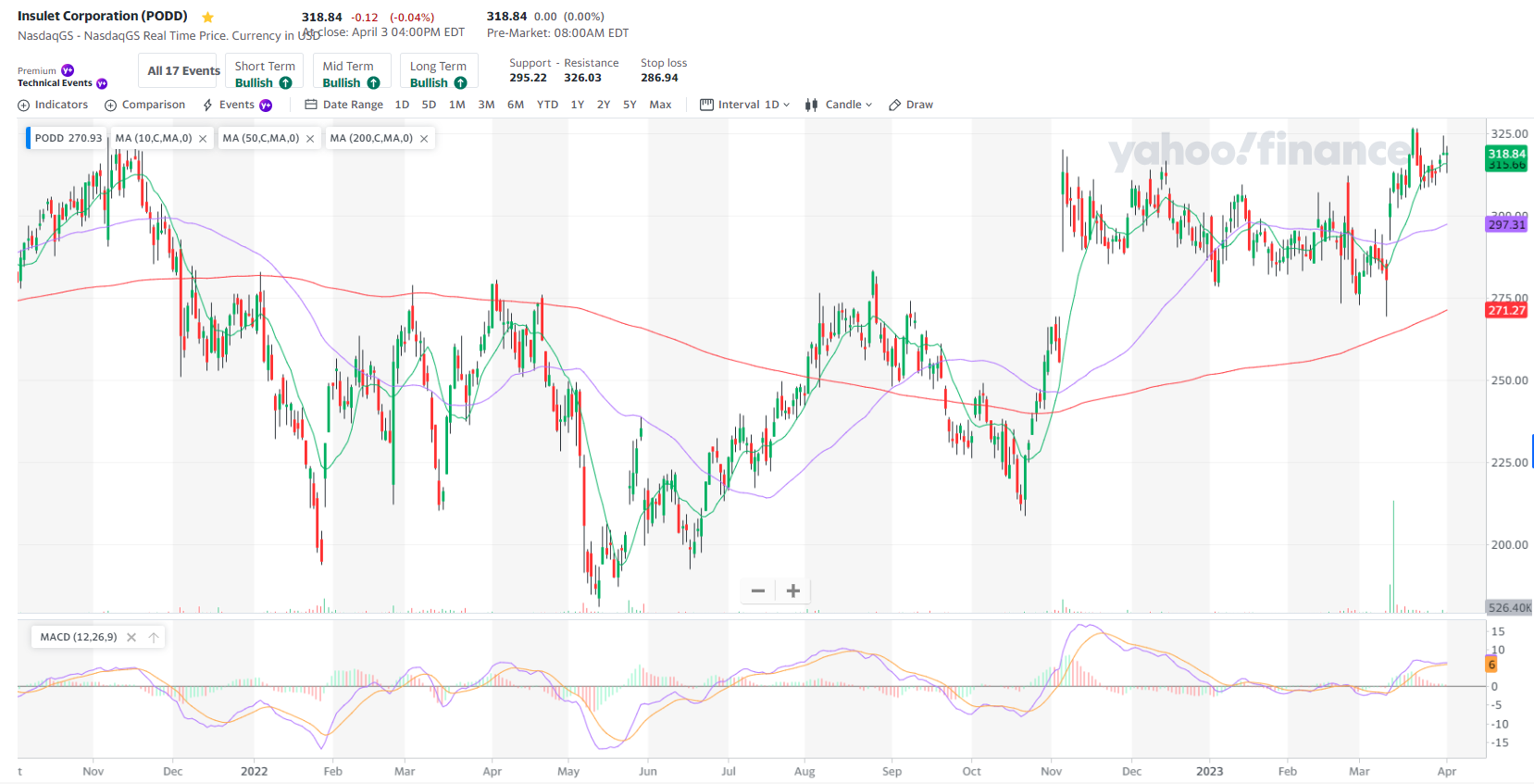
Task: Click the purple 297.31 MA tag
Action: pyautogui.click(x=1506, y=224)
